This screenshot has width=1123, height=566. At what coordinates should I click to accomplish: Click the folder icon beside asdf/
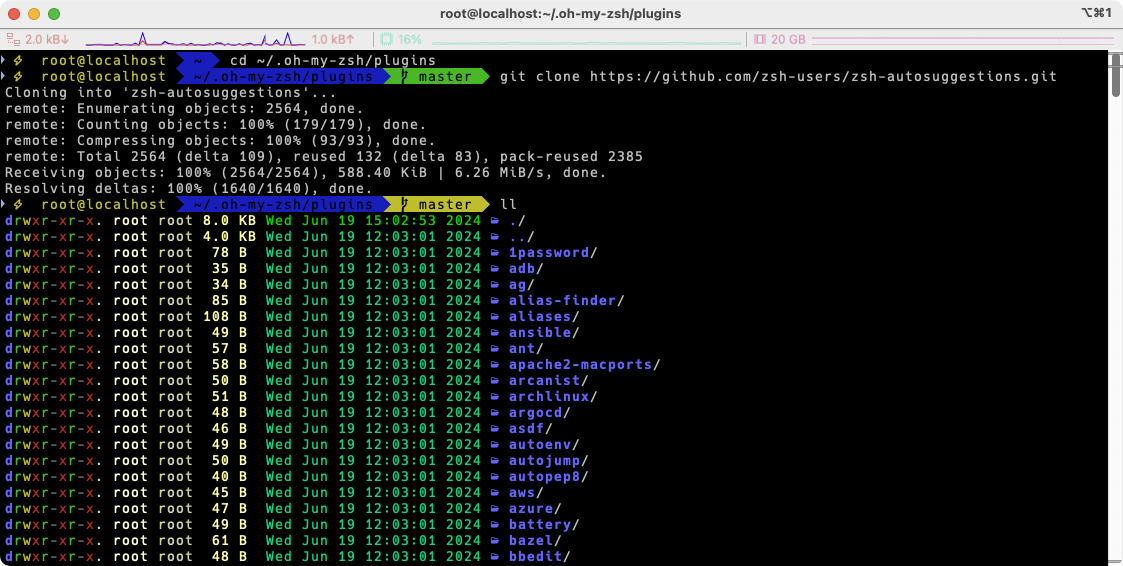coord(495,428)
